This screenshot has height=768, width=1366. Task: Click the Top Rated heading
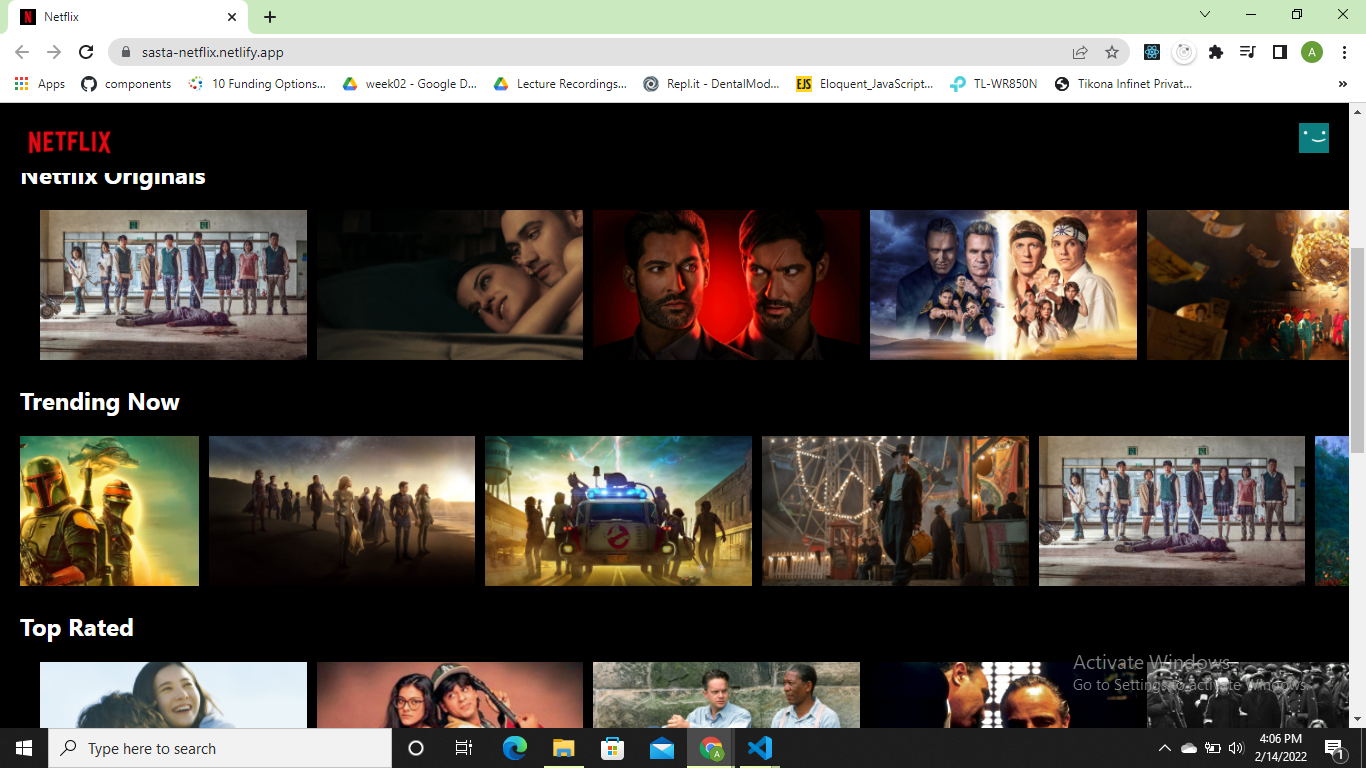pyautogui.click(x=77, y=628)
